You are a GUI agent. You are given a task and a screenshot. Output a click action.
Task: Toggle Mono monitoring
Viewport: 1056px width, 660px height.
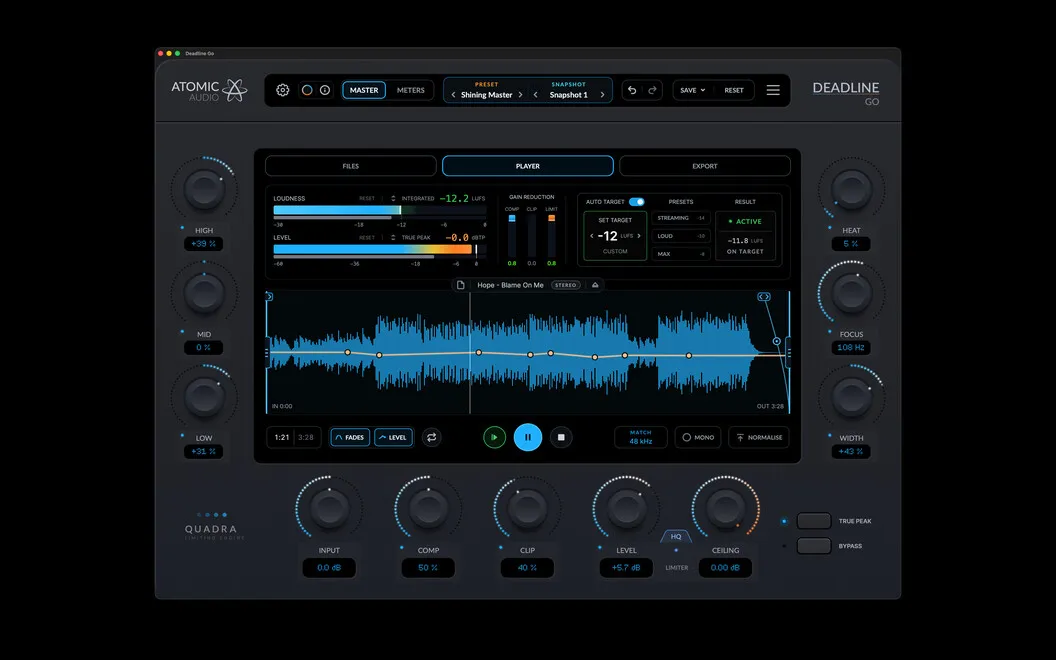click(x=698, y=437)
